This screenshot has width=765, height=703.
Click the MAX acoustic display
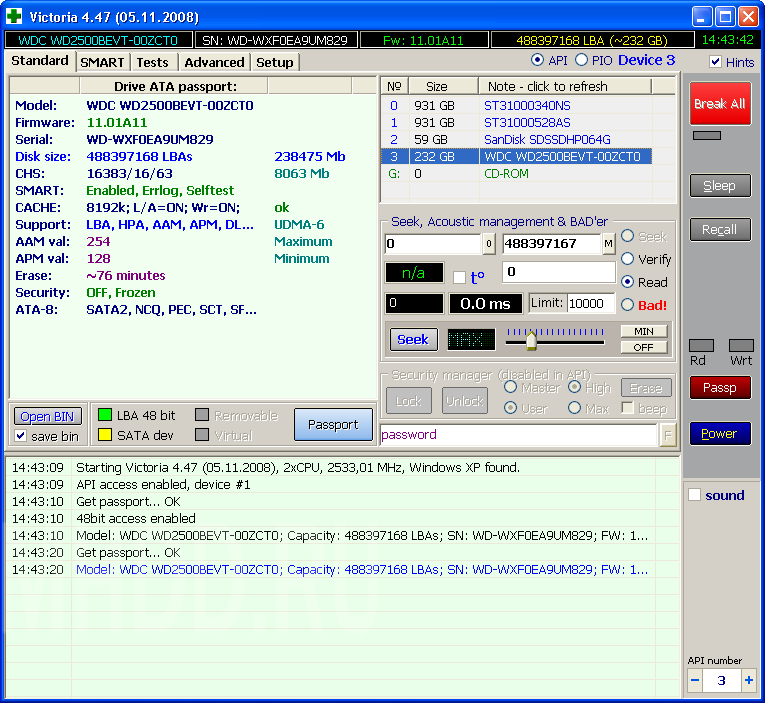471,339
